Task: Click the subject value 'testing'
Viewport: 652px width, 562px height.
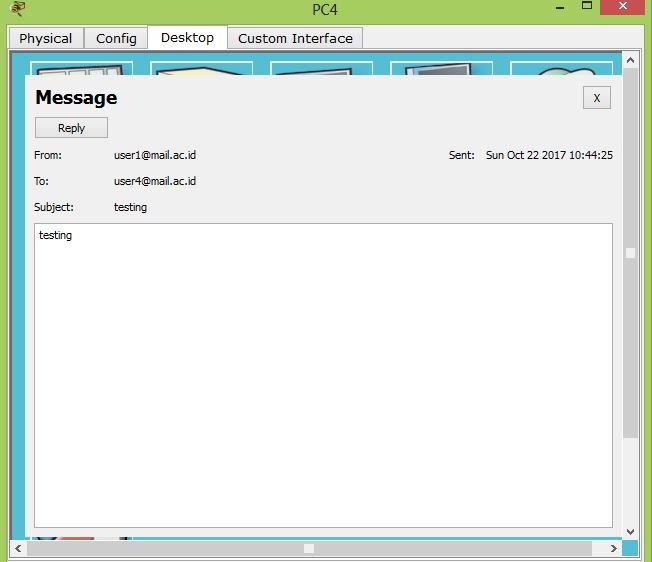Action: [131, 207]
